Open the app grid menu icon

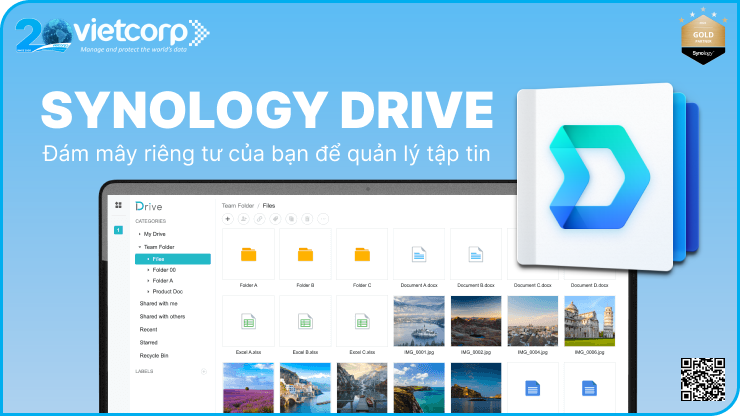[118, 205]
